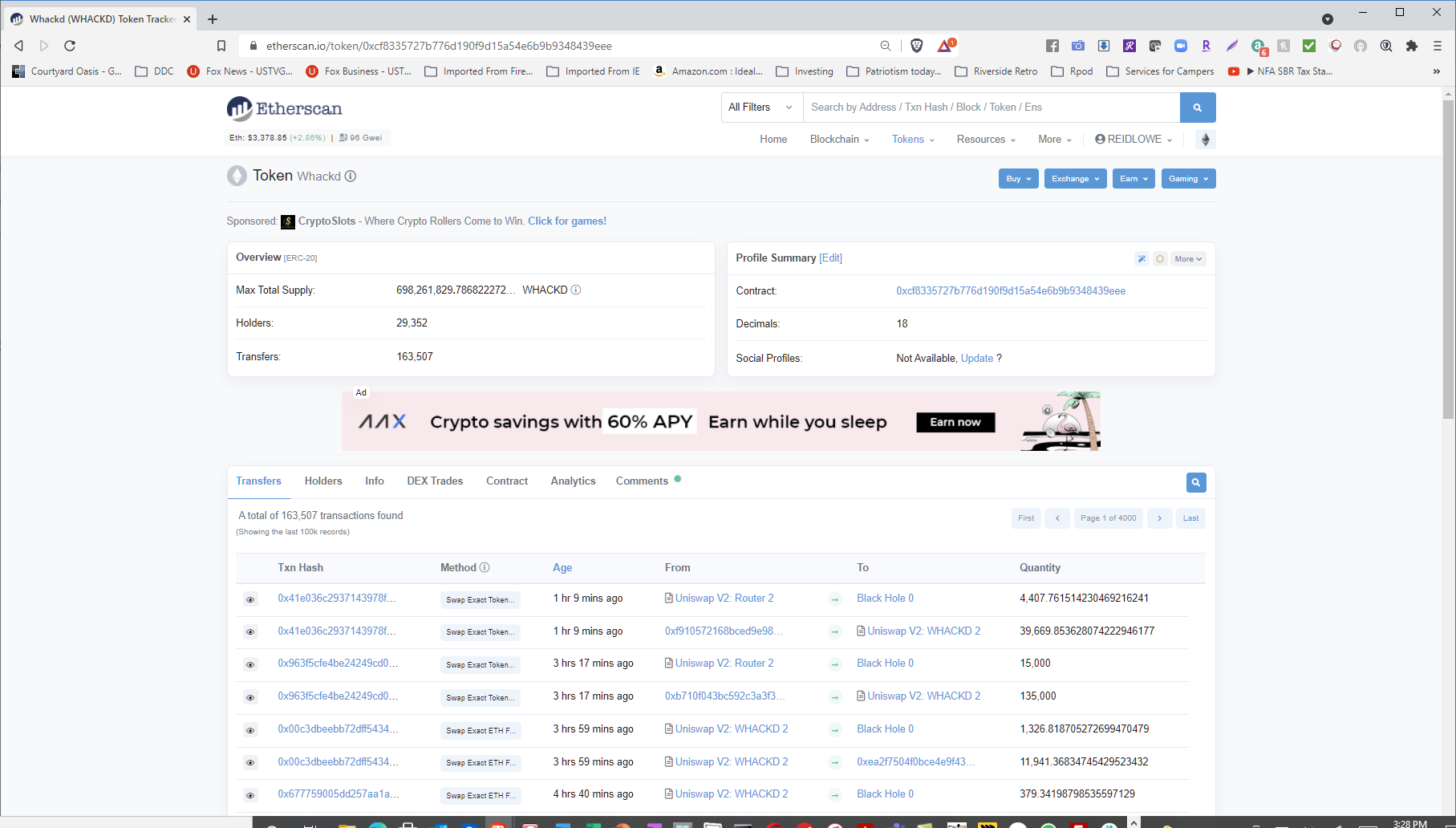The image size is (1456, 828).
Task: Sort the table by the Age column
Action: tap(562, 568)
